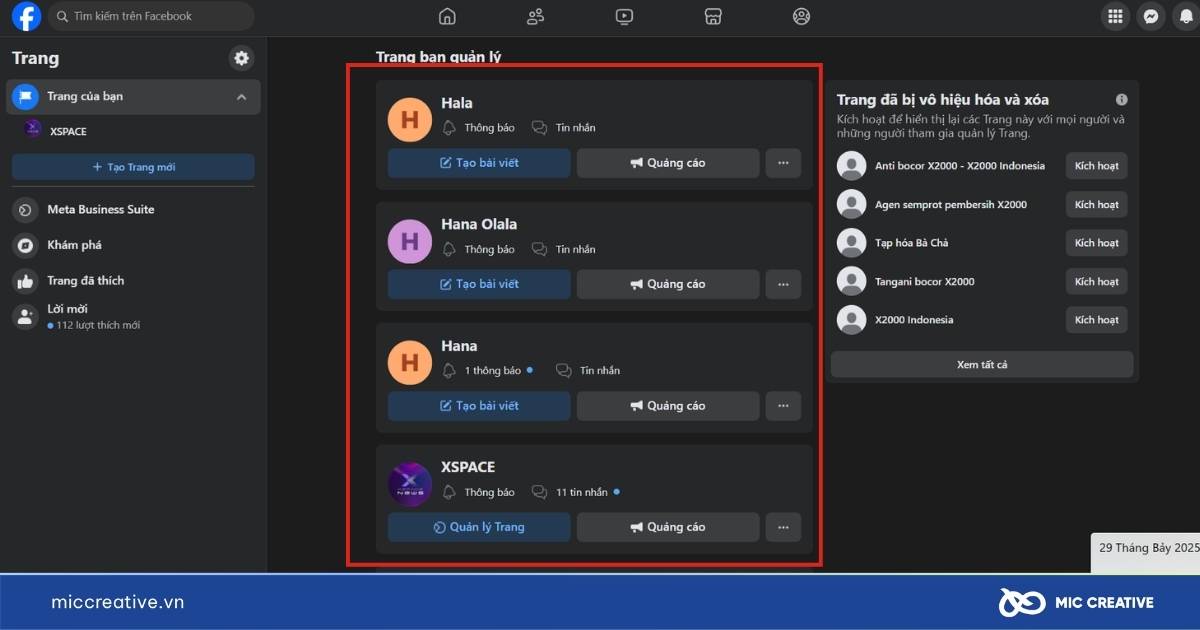Viewport: 1200px width, 630px height.
Task: Kích hoạt X2000 Indonesia page
Action: click(1096, 320)
